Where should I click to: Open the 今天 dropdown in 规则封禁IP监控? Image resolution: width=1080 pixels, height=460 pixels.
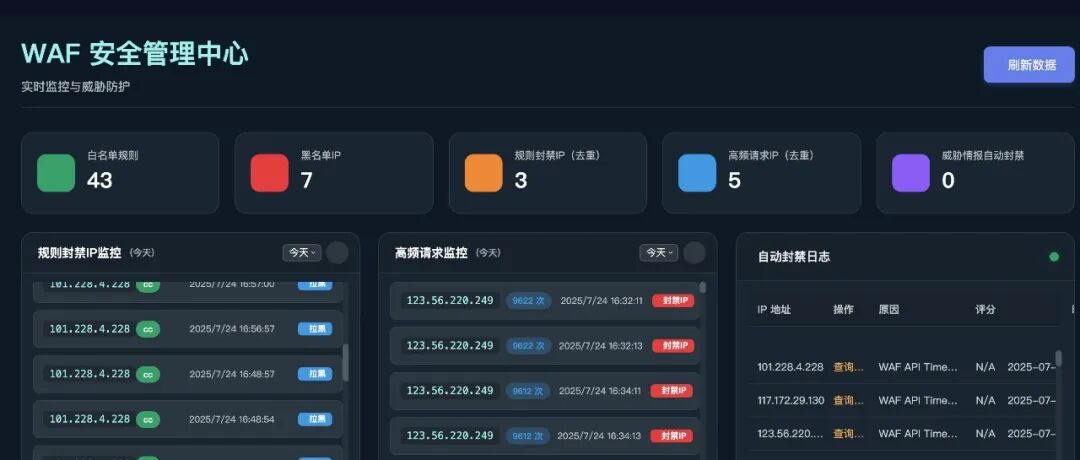click(x=302, y=253)
